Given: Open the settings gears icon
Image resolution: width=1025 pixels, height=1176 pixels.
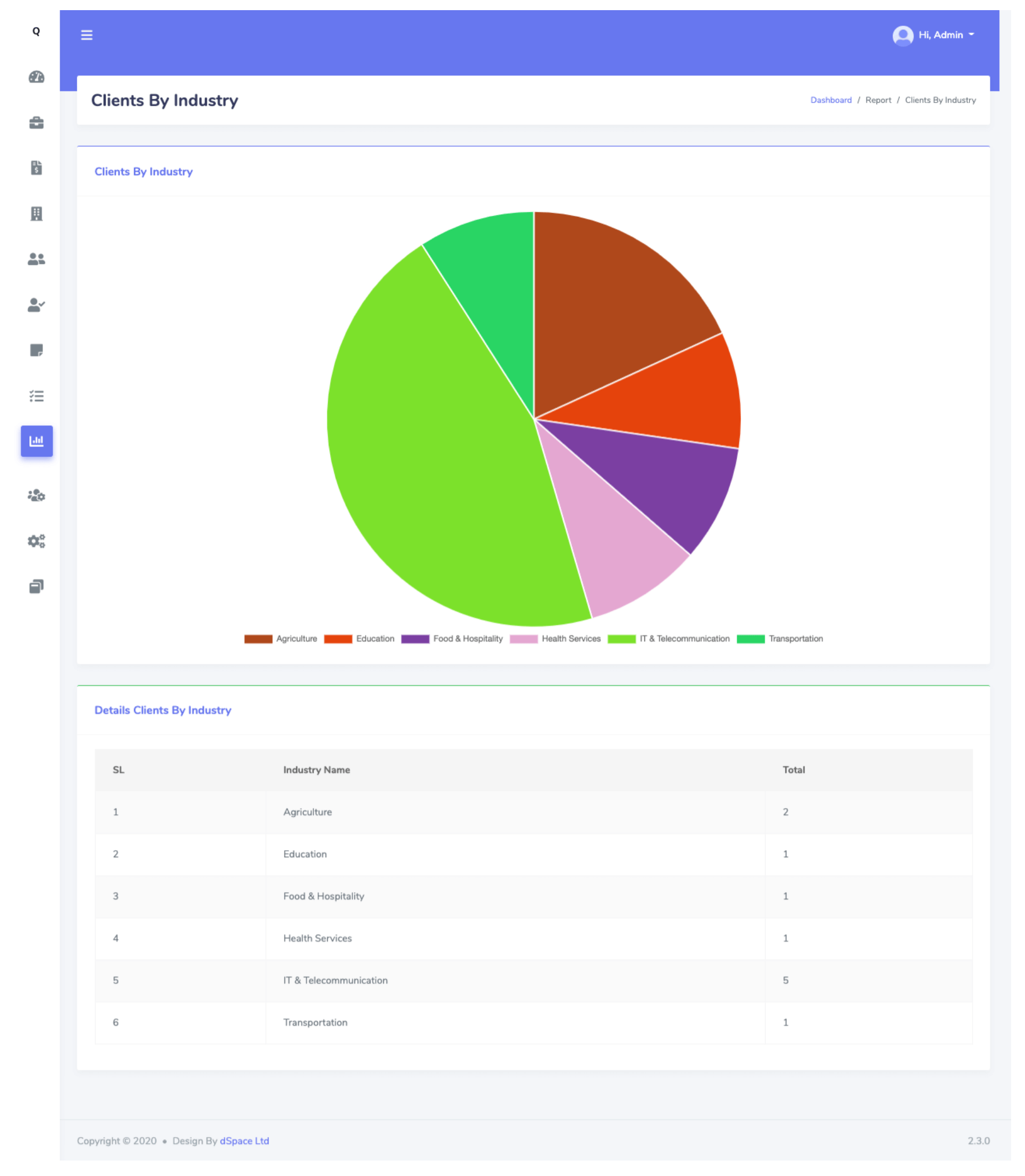Looking at the screenshot, I should (x=37, y=542).
